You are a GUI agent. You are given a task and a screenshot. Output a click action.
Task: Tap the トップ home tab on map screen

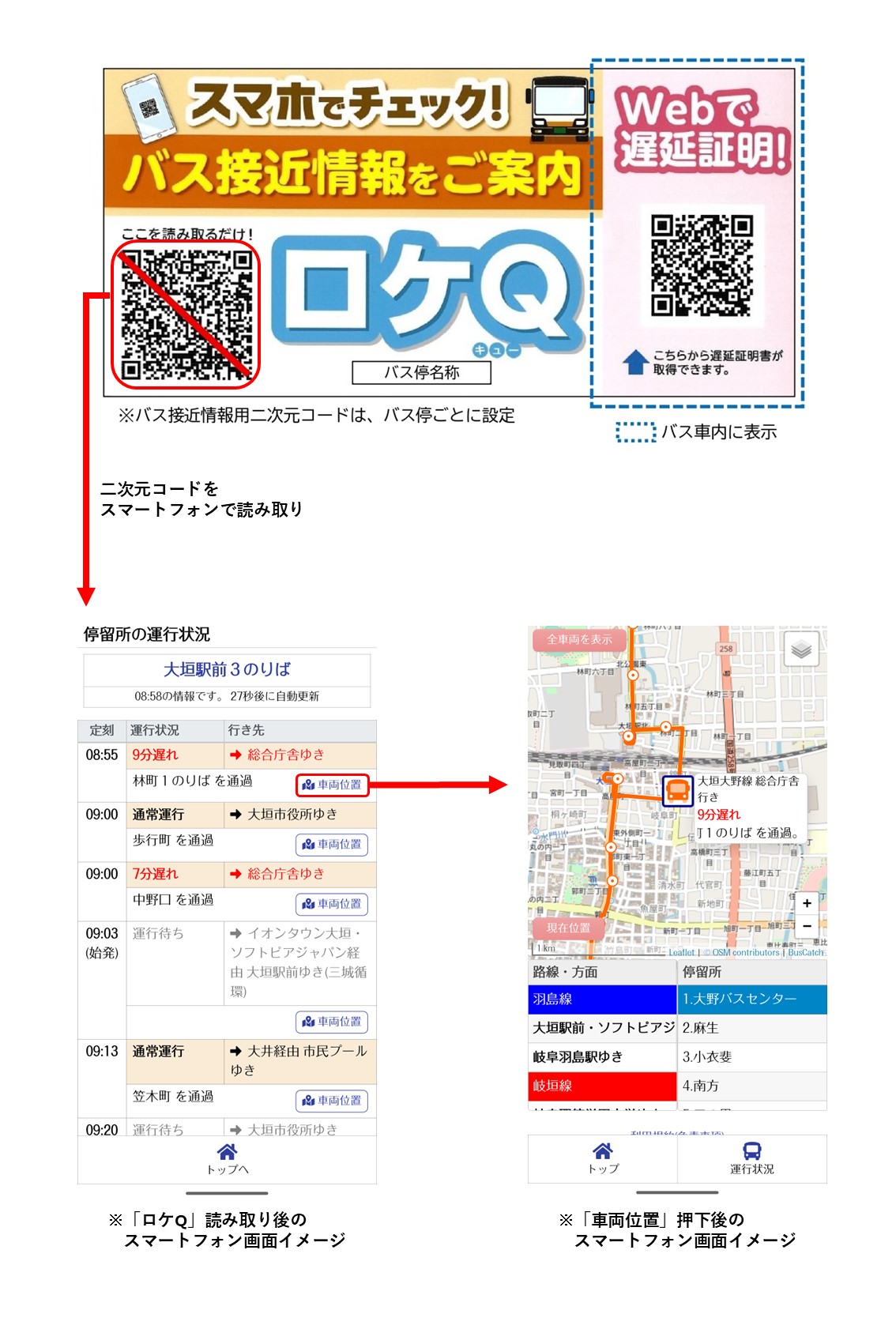[602, 1151]
